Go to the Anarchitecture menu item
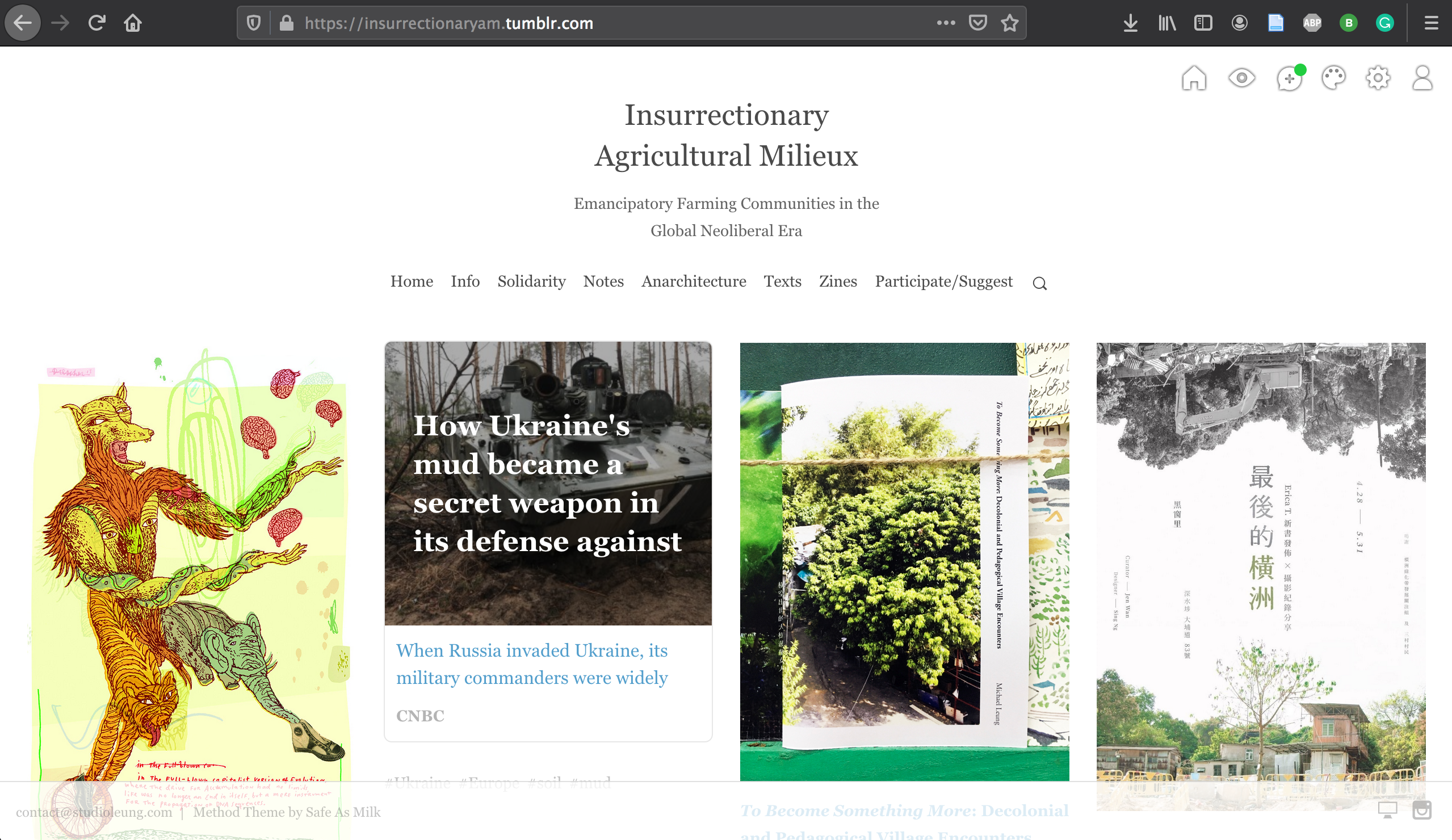Viewport: 1452px width, 840px height. pyautogui.click(x=693, y=281)
